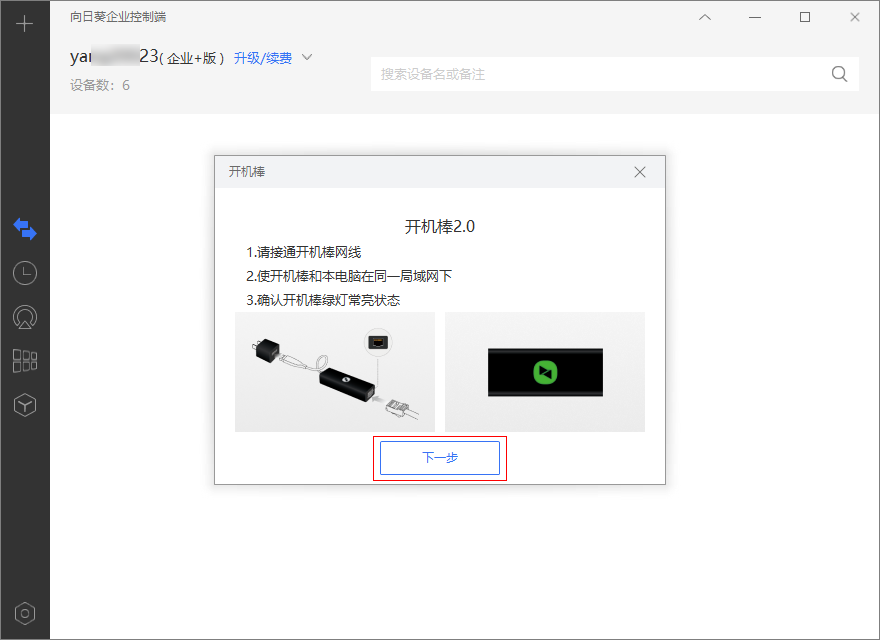Click the green light indicator image
Image resolution: width=880 pixels, height=640 pixels.
pos(545,372)
